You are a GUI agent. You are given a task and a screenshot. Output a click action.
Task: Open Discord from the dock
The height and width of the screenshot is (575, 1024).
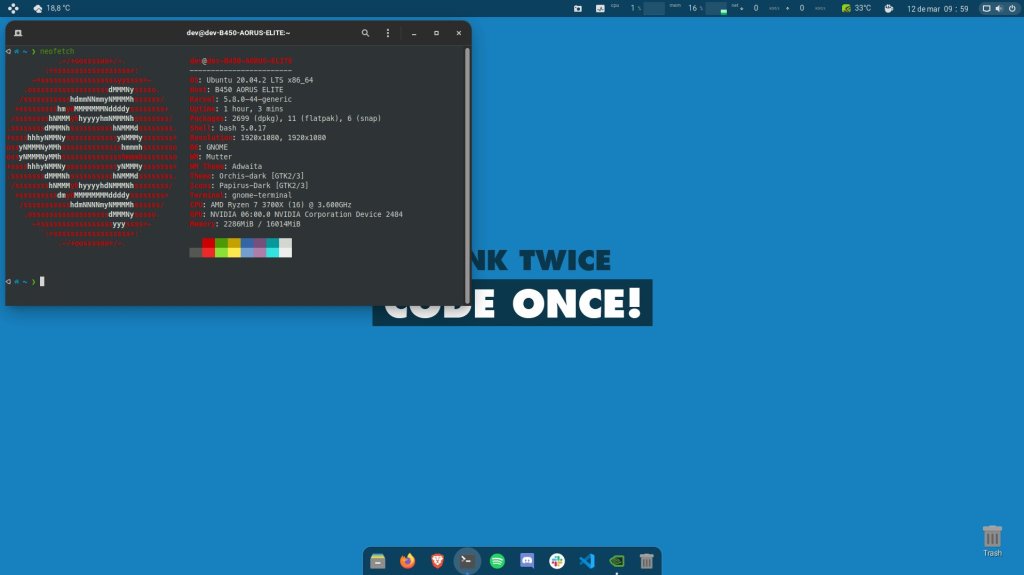tap(527, 561)
